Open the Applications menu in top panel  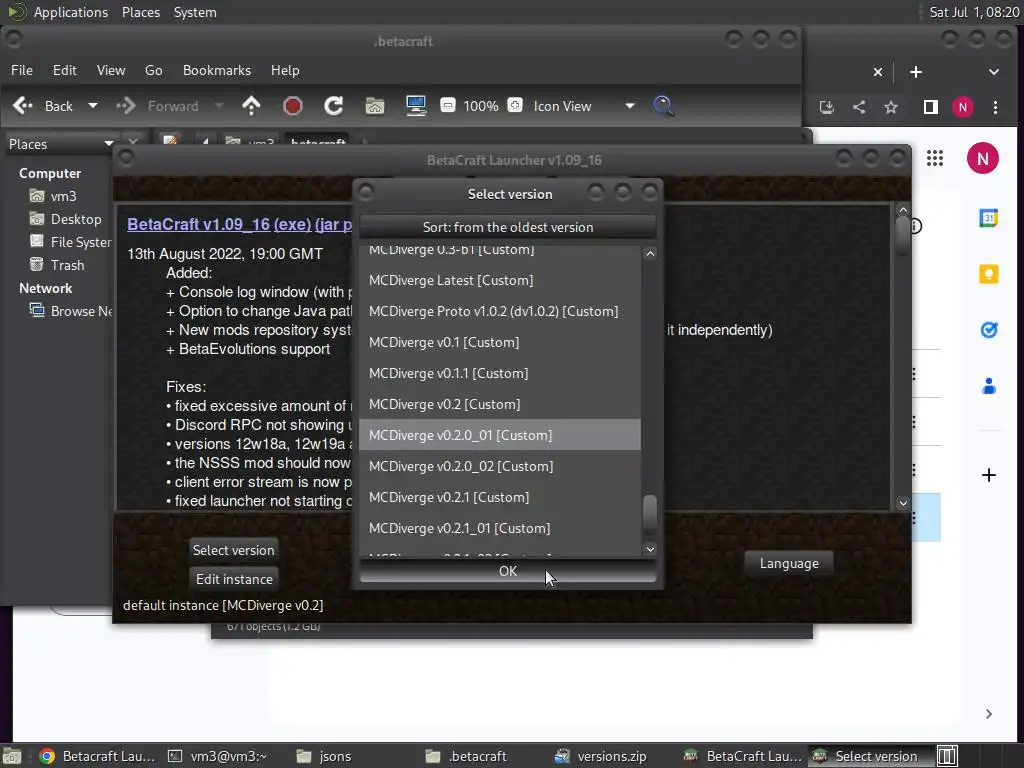[71, 12]
